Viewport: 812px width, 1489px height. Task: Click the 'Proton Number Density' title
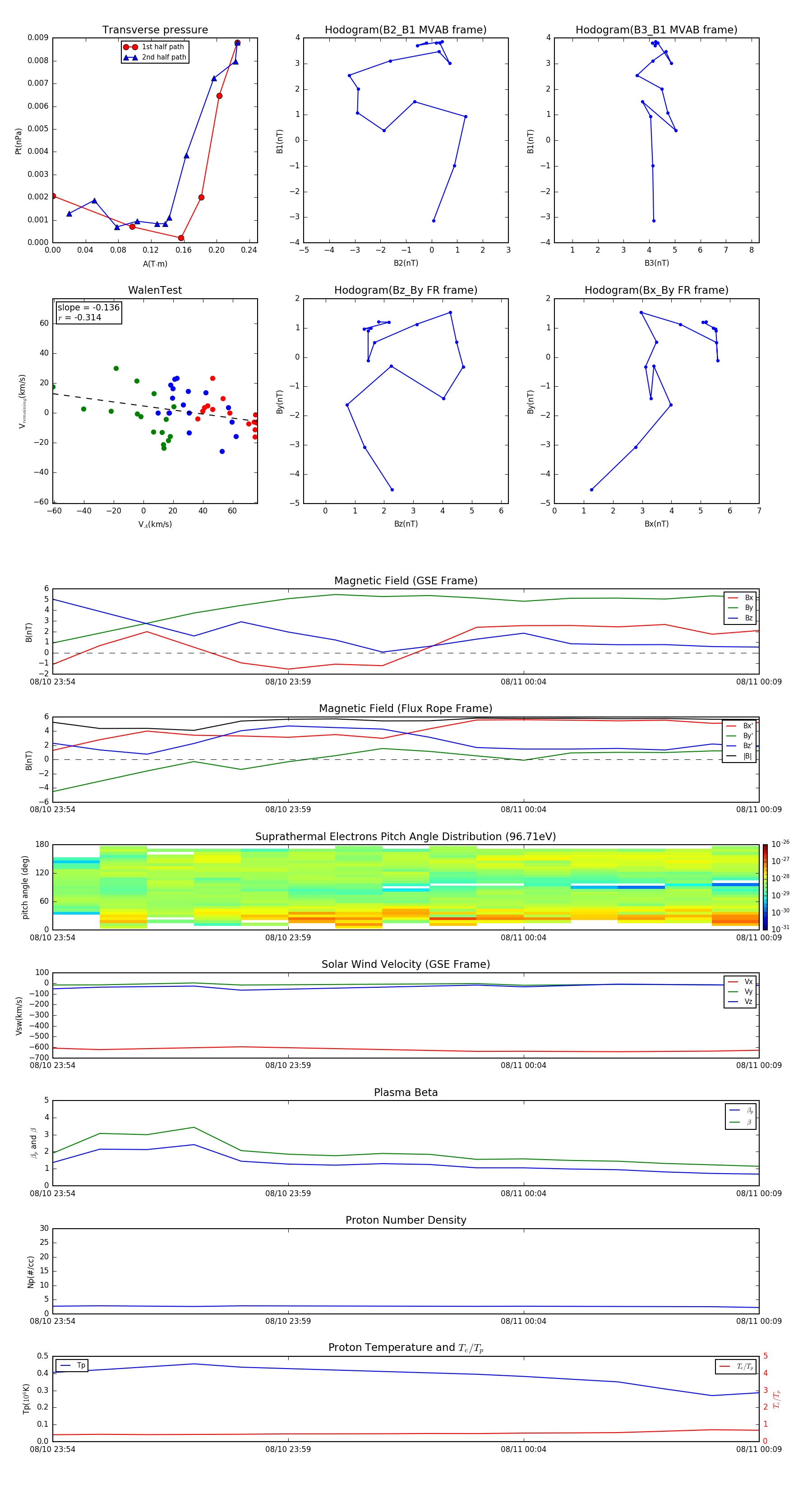click(x=406, y=1220)
